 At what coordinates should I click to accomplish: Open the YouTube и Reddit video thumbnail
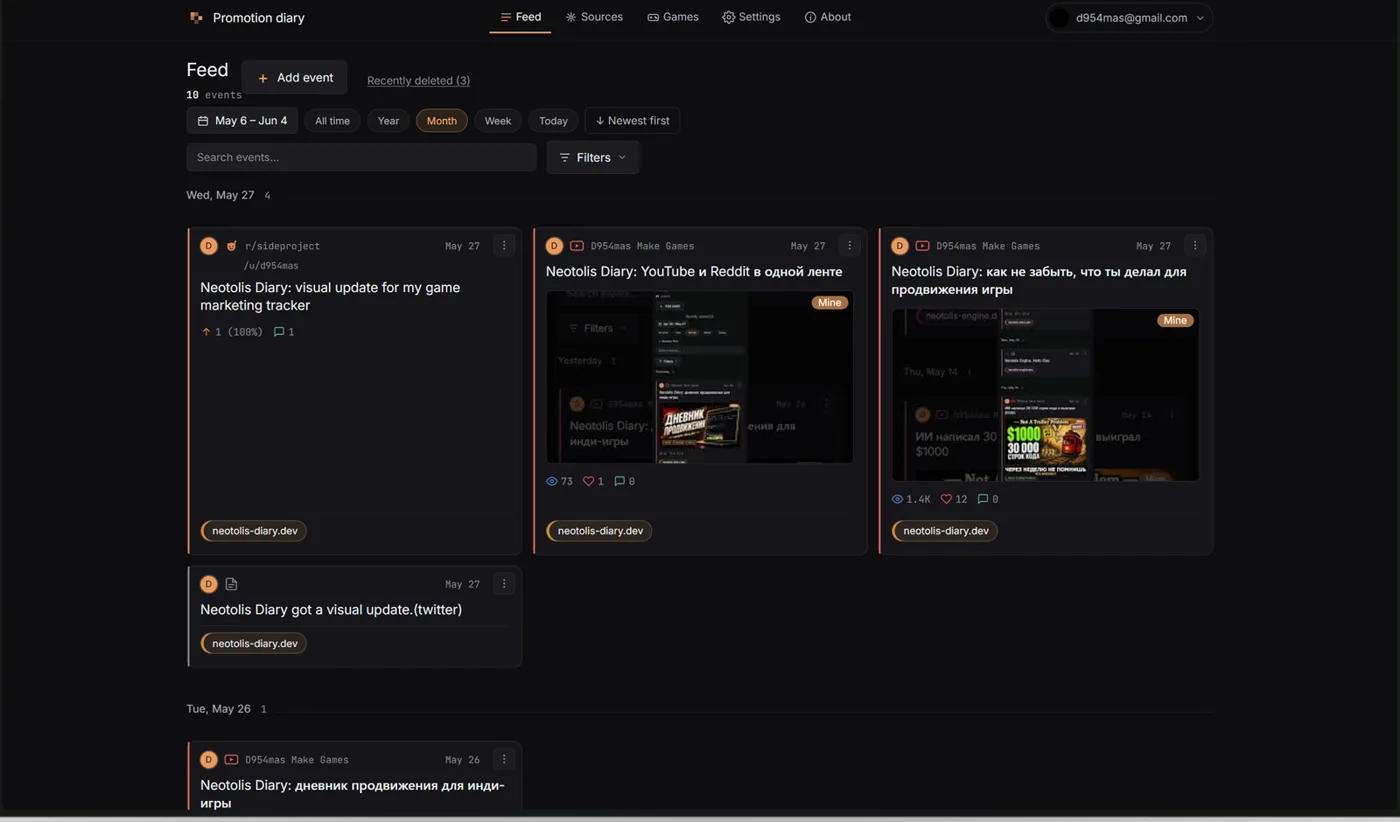tap(700, 377)
